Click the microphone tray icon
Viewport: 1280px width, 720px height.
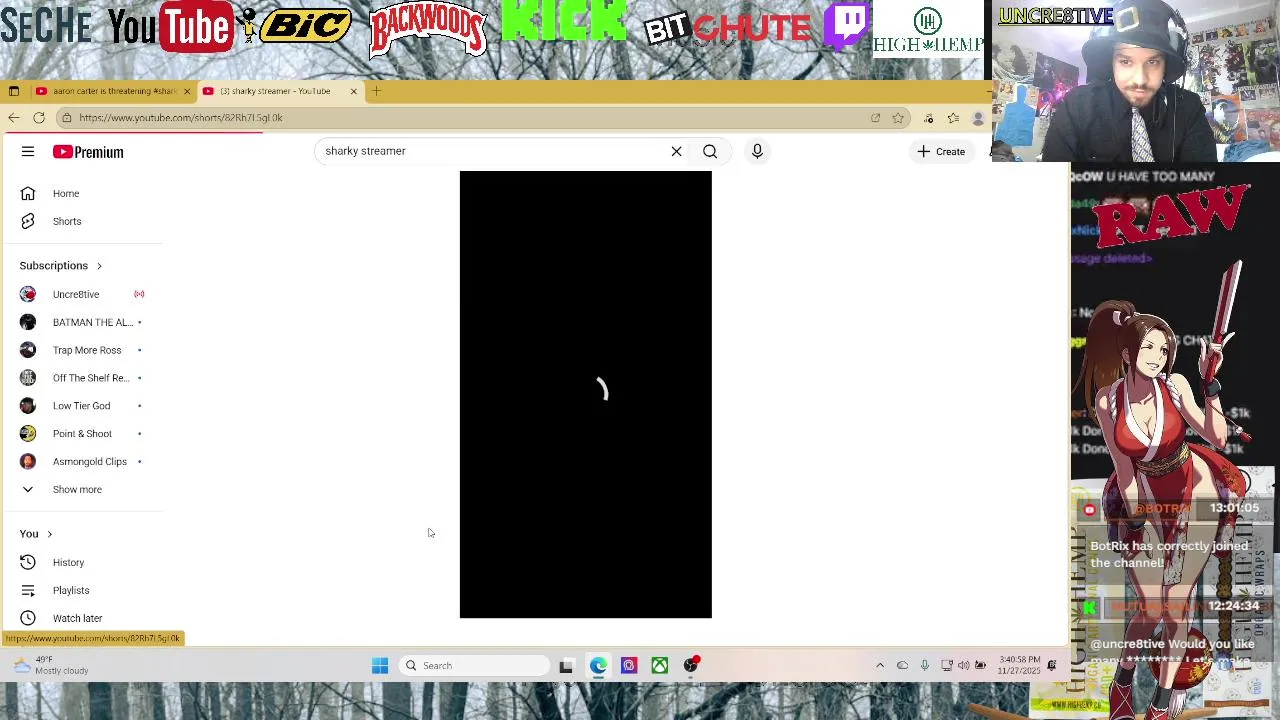[925, 666]
